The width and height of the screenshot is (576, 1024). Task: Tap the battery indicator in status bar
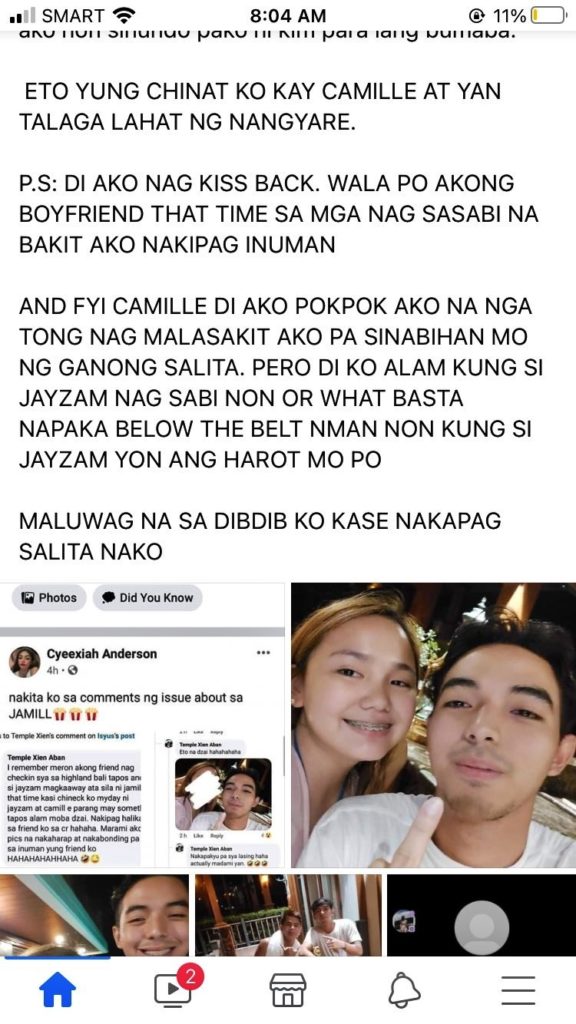coord(547,15)
